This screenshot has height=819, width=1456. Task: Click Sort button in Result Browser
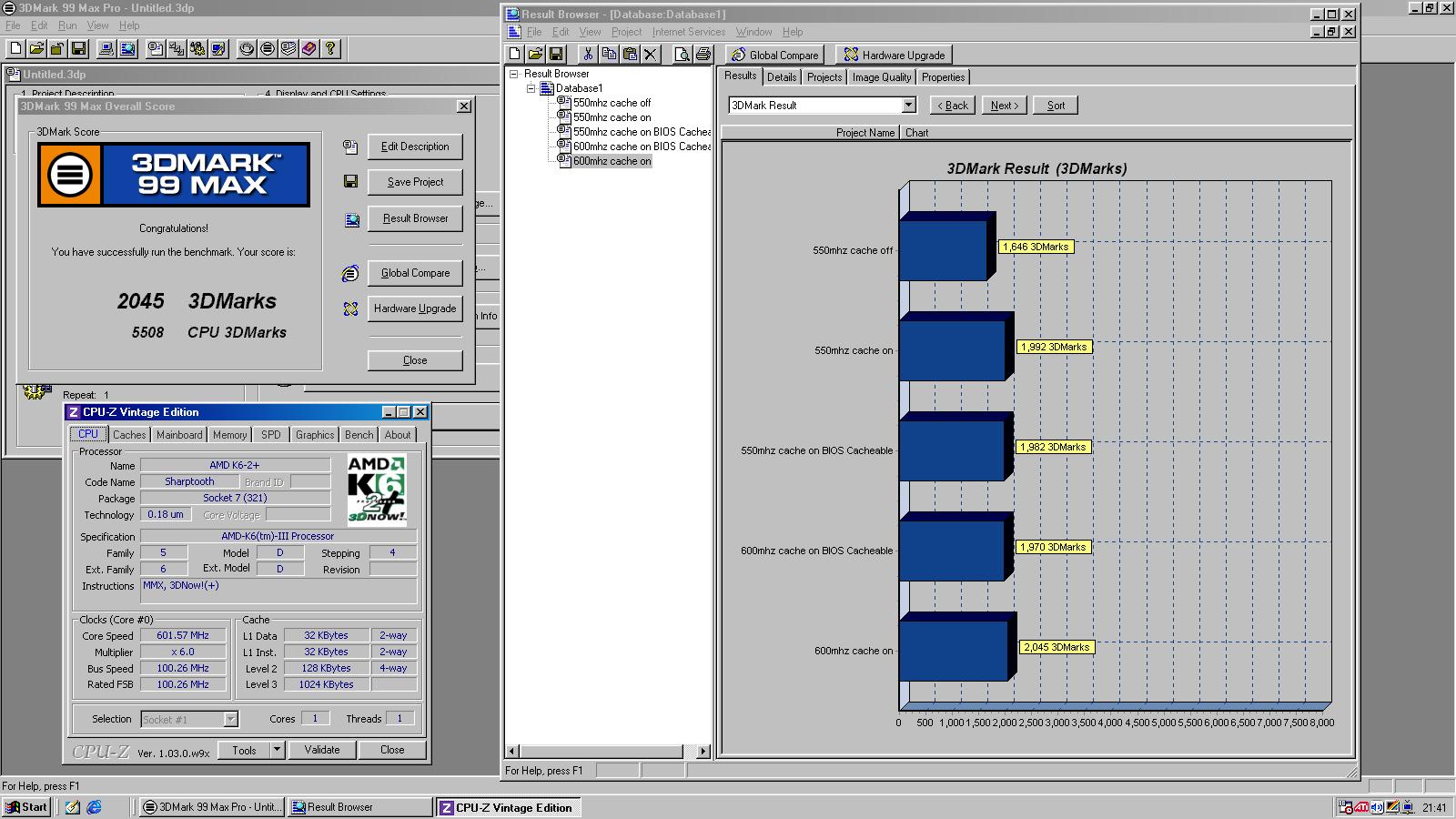pos(1056,106)
